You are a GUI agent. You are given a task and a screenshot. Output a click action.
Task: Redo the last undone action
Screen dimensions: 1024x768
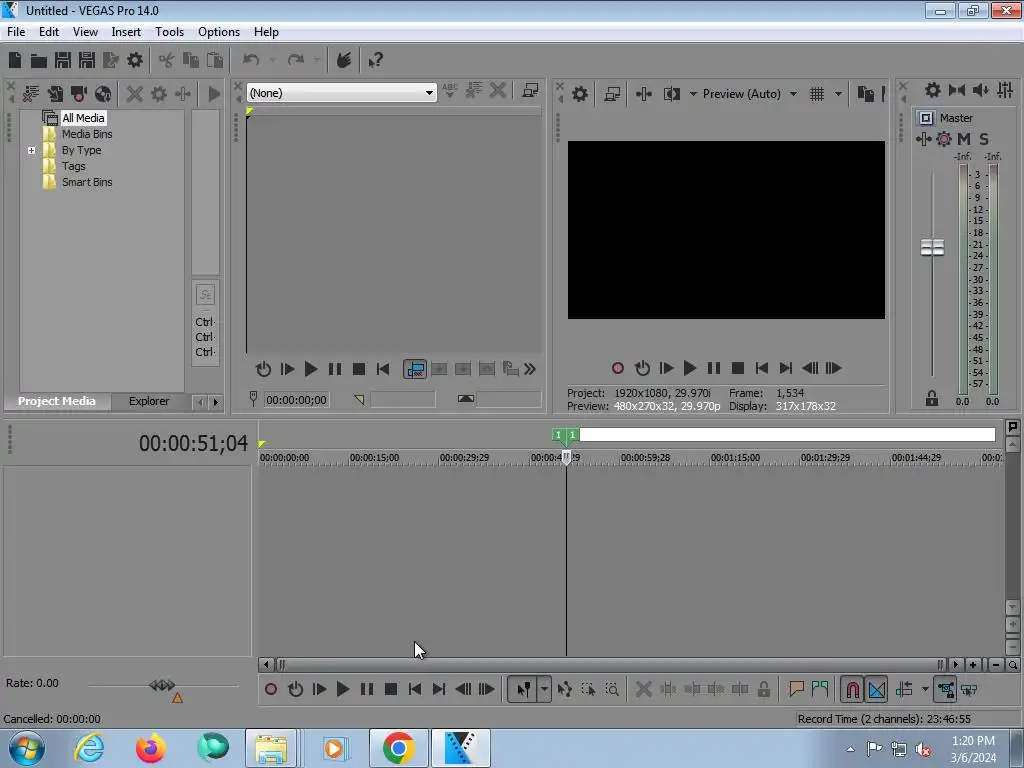pos(296,60)
